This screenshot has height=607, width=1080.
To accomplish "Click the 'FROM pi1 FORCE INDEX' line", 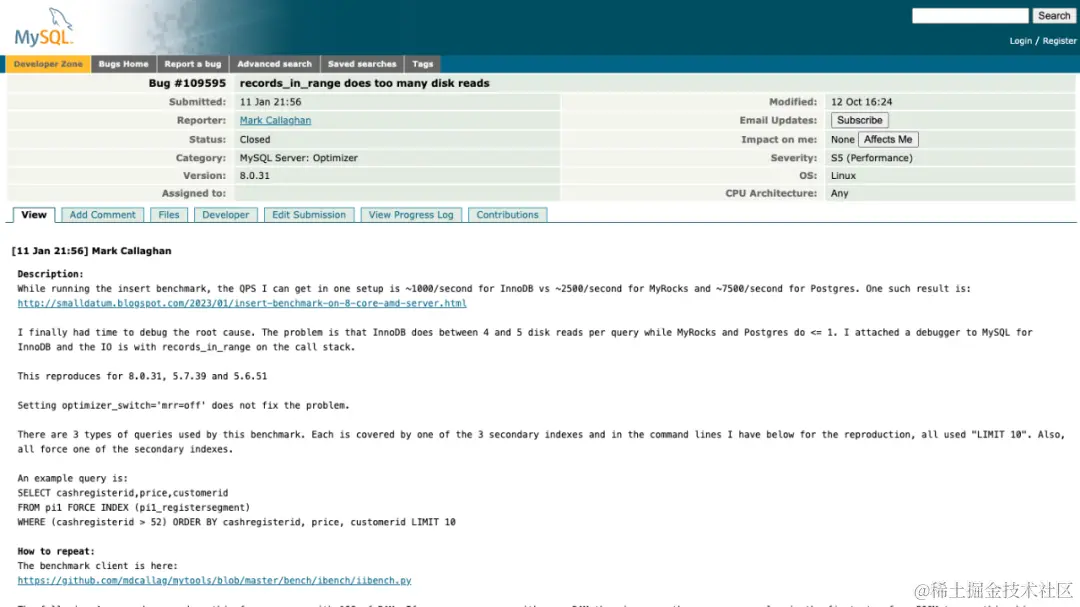I will click(134, 508).
